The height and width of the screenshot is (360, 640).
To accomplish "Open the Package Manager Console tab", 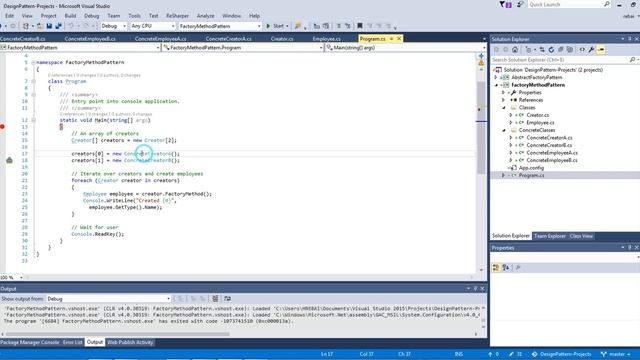I will pos(30,342).
